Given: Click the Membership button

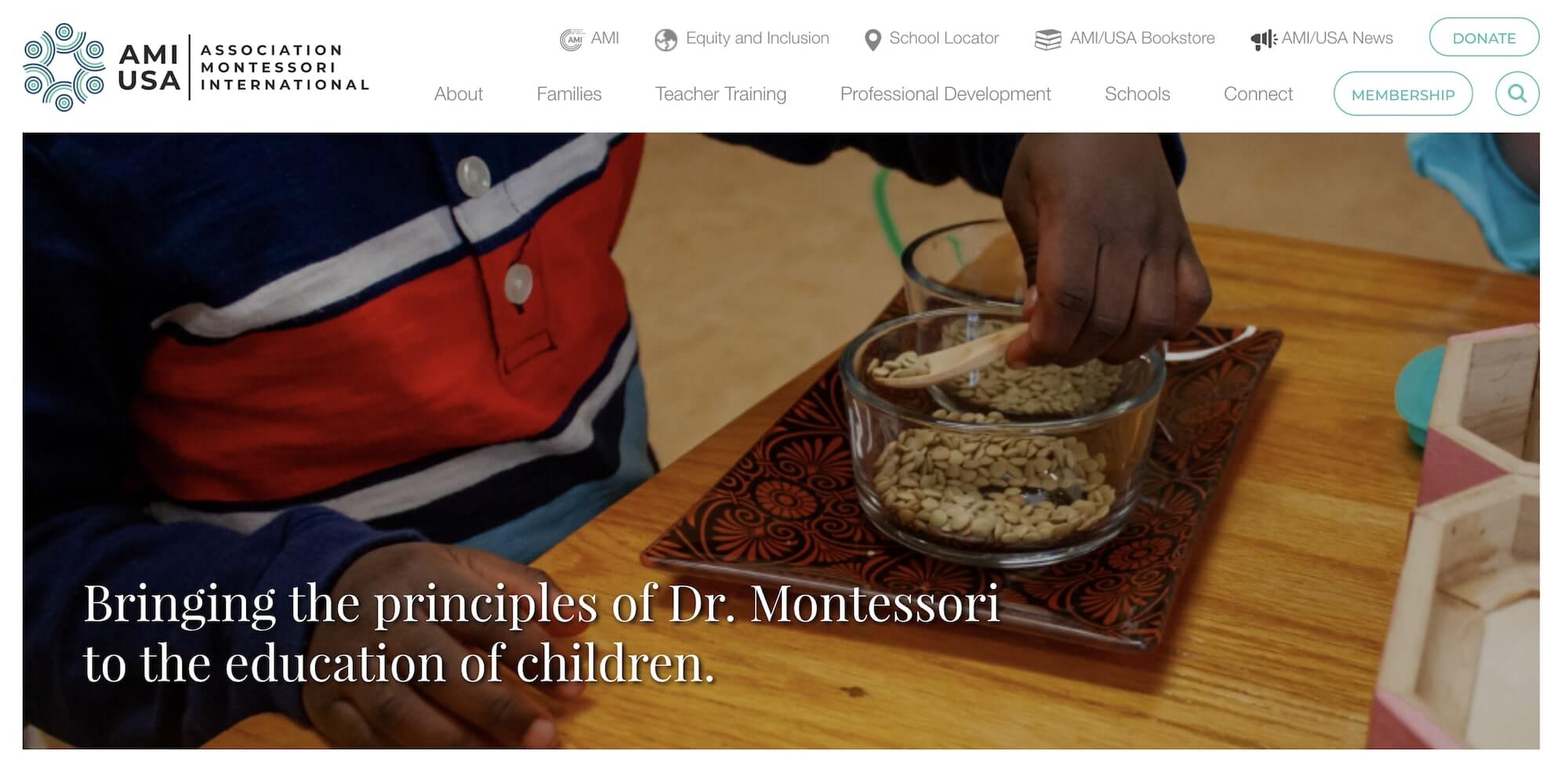Looking at the screenshot, I should pos(1403,94).
